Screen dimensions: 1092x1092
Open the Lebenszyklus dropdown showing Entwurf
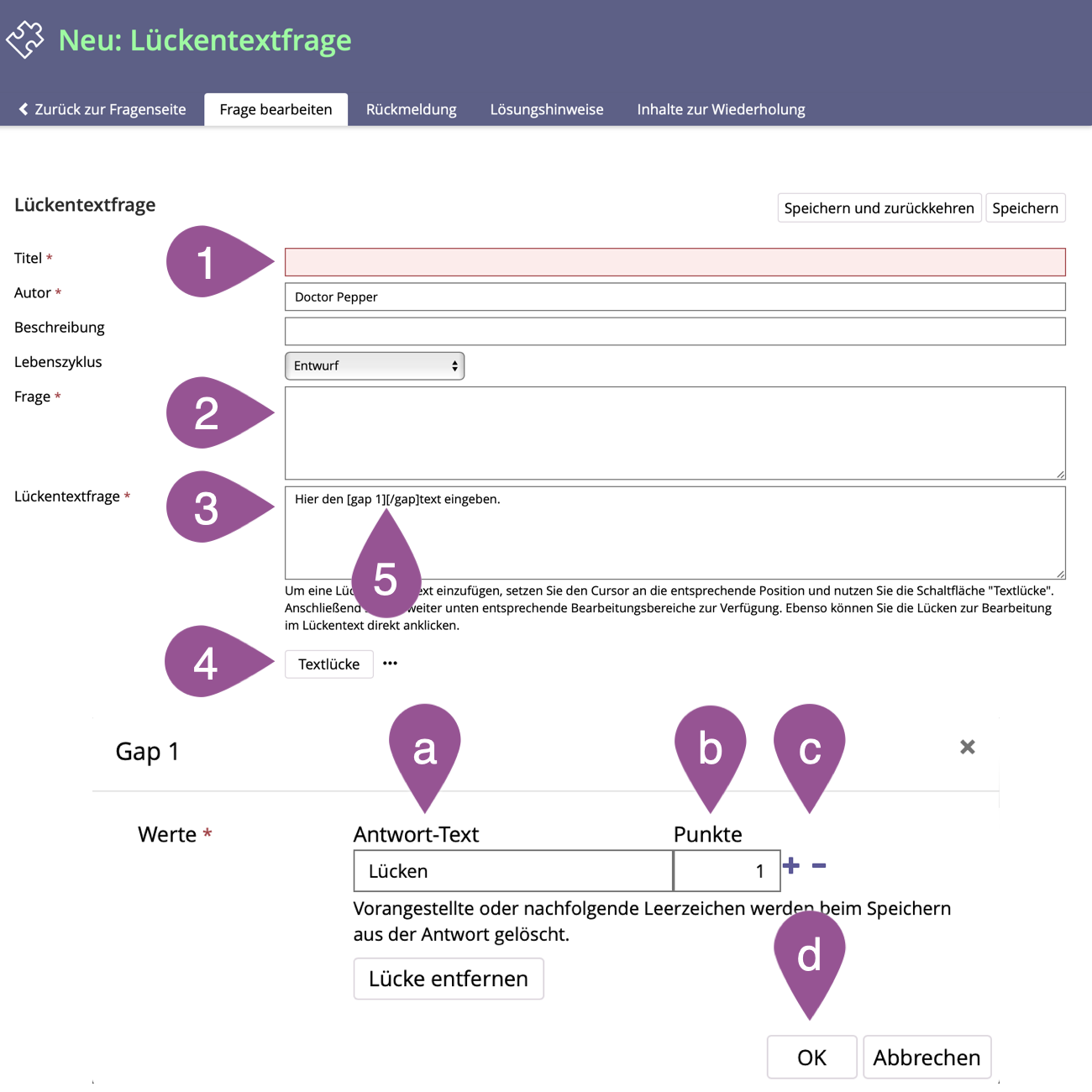(x=375, y=366)
